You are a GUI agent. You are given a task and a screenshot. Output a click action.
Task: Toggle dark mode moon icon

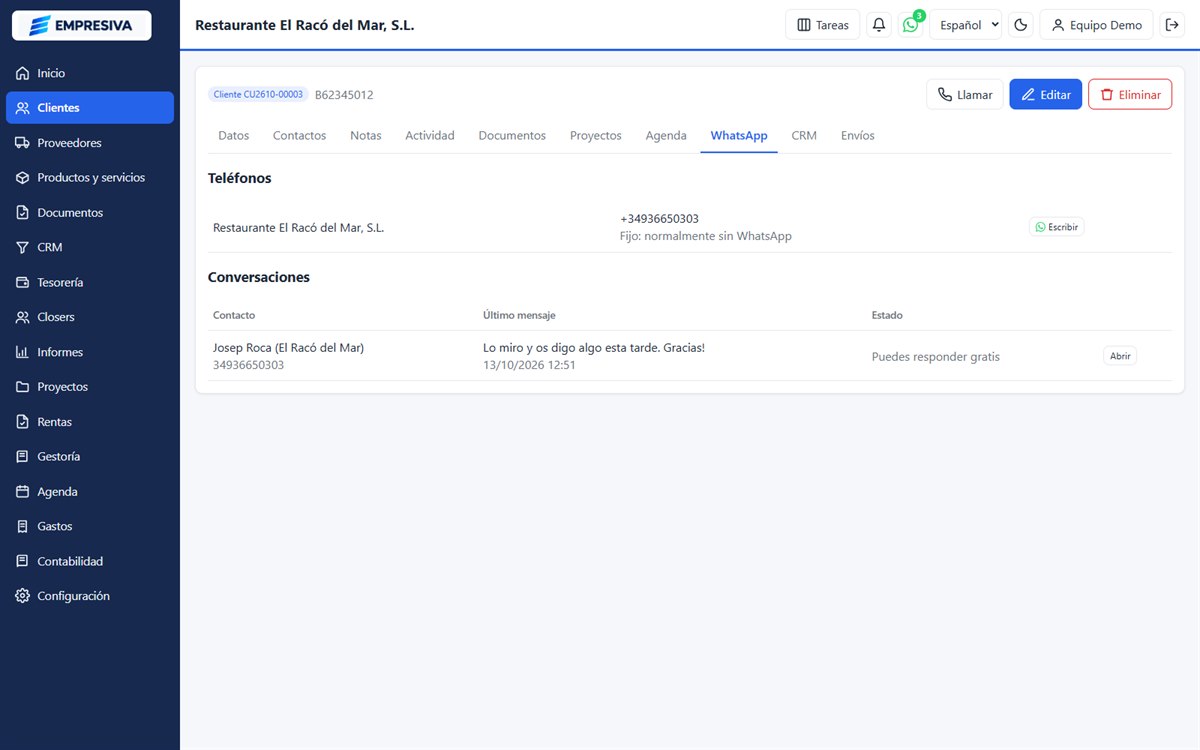(1021, 25)
